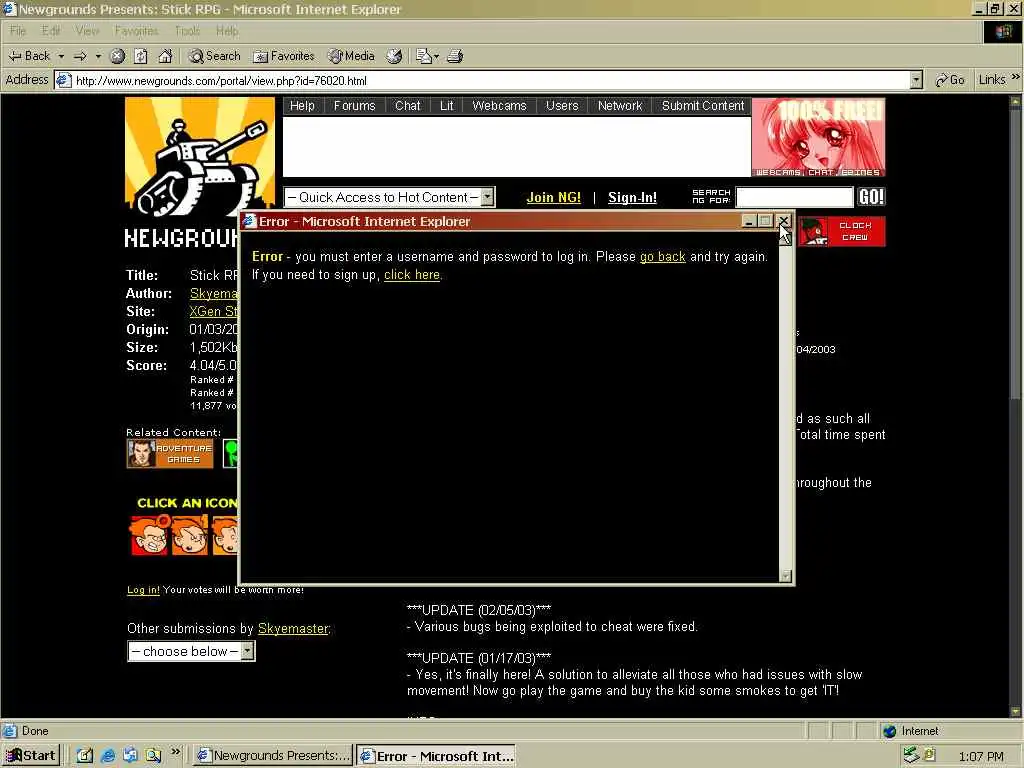Open Newgrounds Help nav tab

tap(302, 106)
